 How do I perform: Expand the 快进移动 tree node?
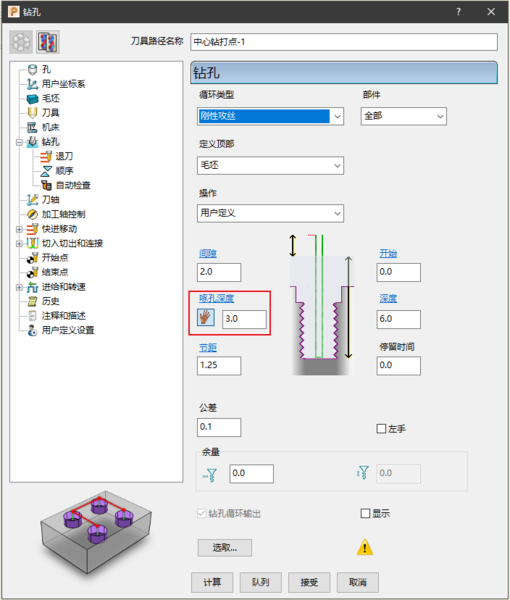pyautogui.click(x=19, y=229)
